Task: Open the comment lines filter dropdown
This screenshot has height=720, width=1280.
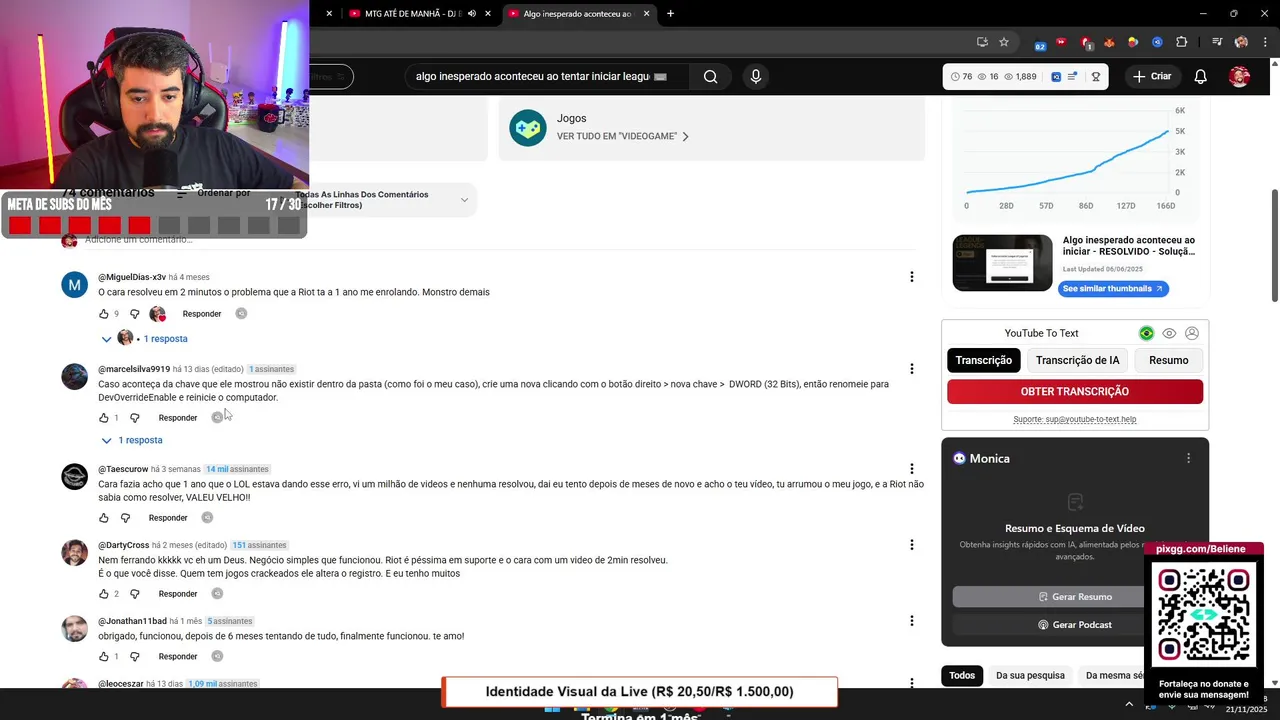Action: (x=385, y=200)
